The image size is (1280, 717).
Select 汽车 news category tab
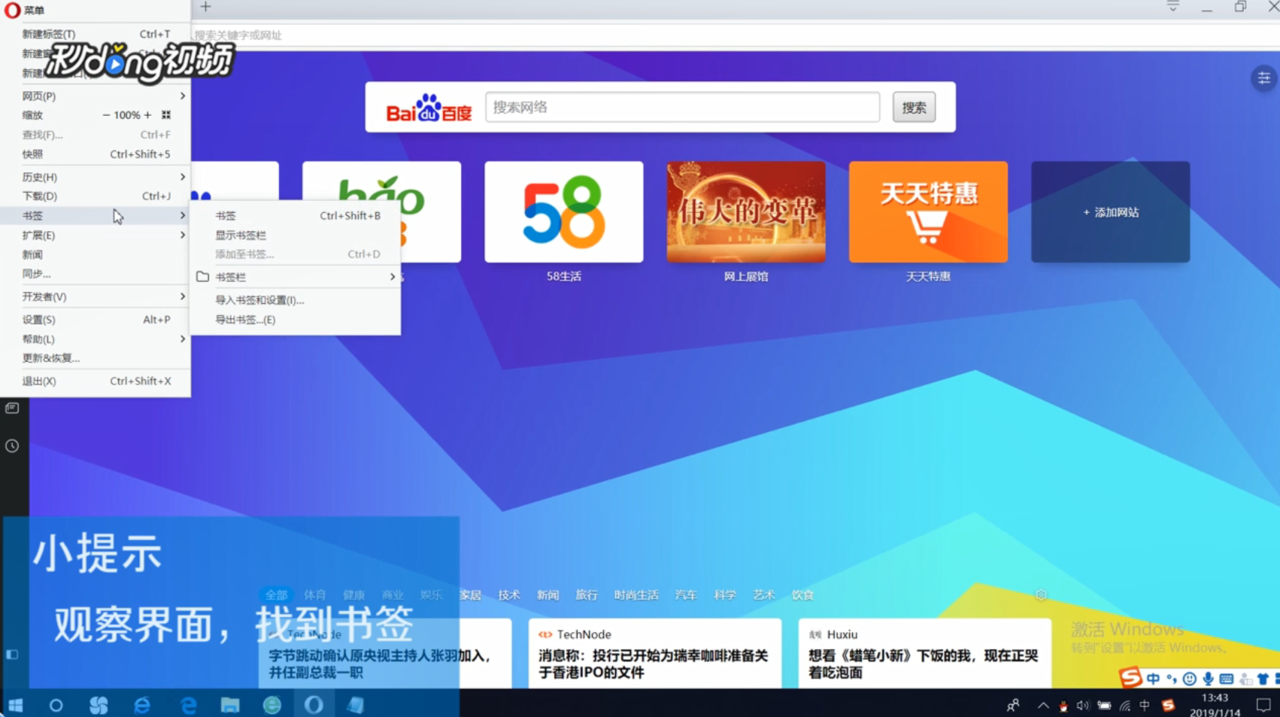point(685,595)
